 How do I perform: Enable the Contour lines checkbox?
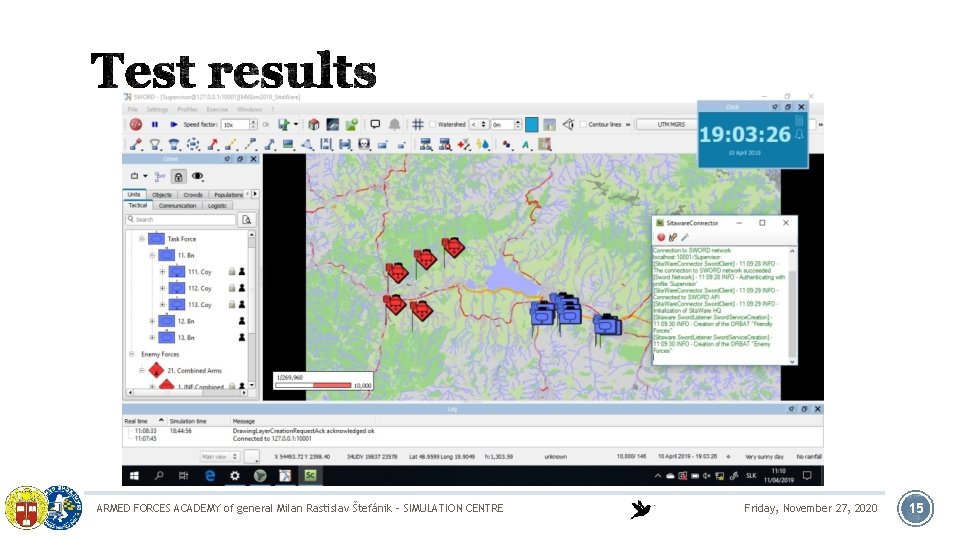coord(583,124)
